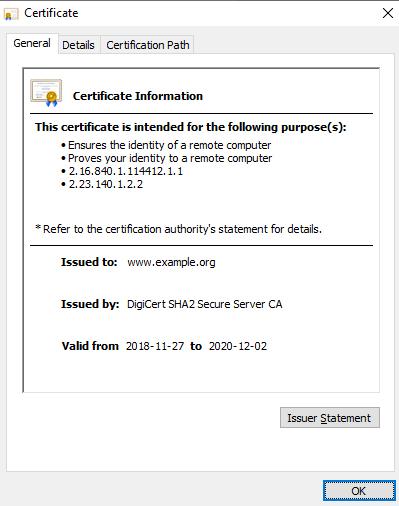Click 'Ensures the identity of a remote computer'
This screenshot has height=506, width=399.
click(169, 145)
